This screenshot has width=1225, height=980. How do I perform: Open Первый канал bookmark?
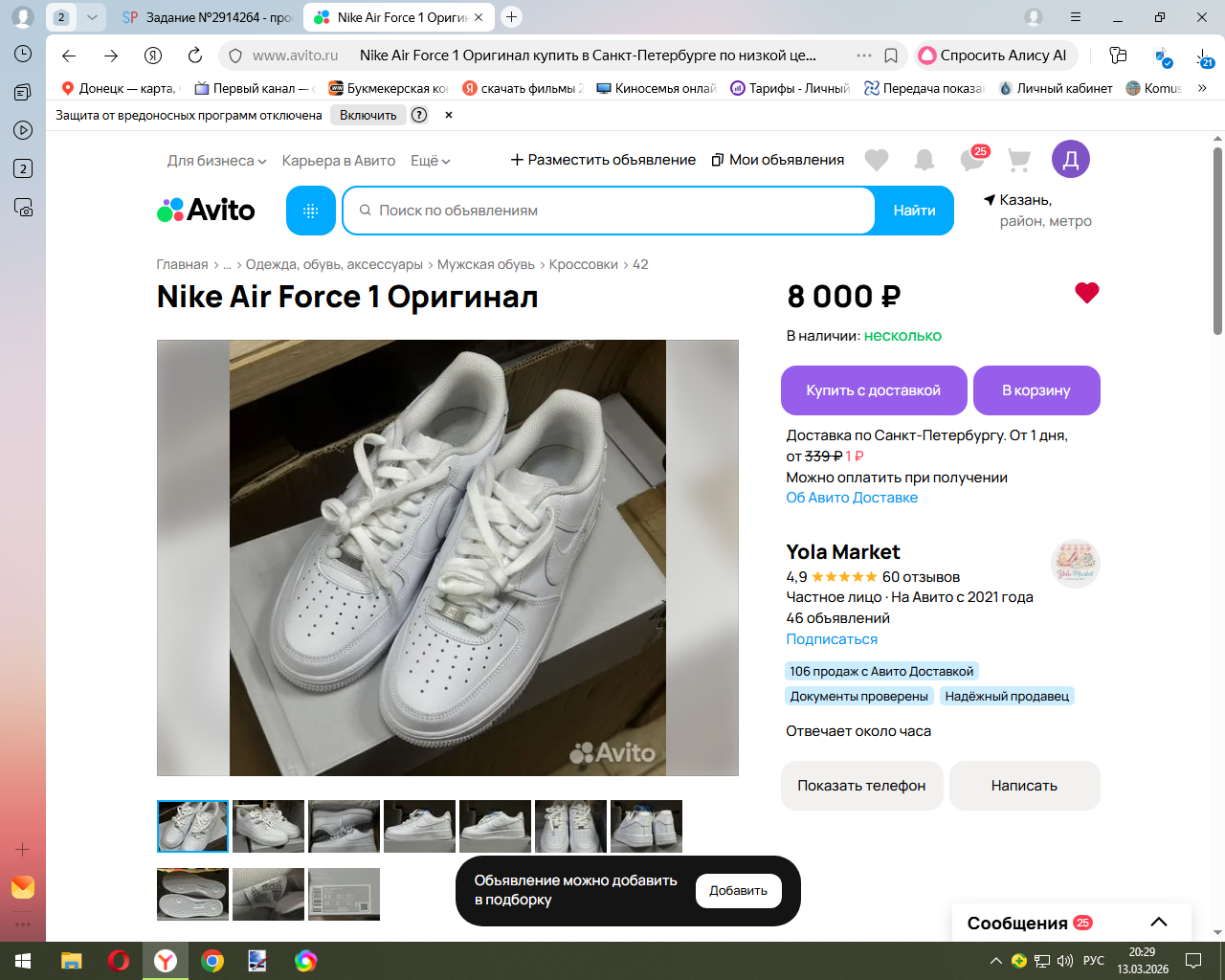pos(255,88)
